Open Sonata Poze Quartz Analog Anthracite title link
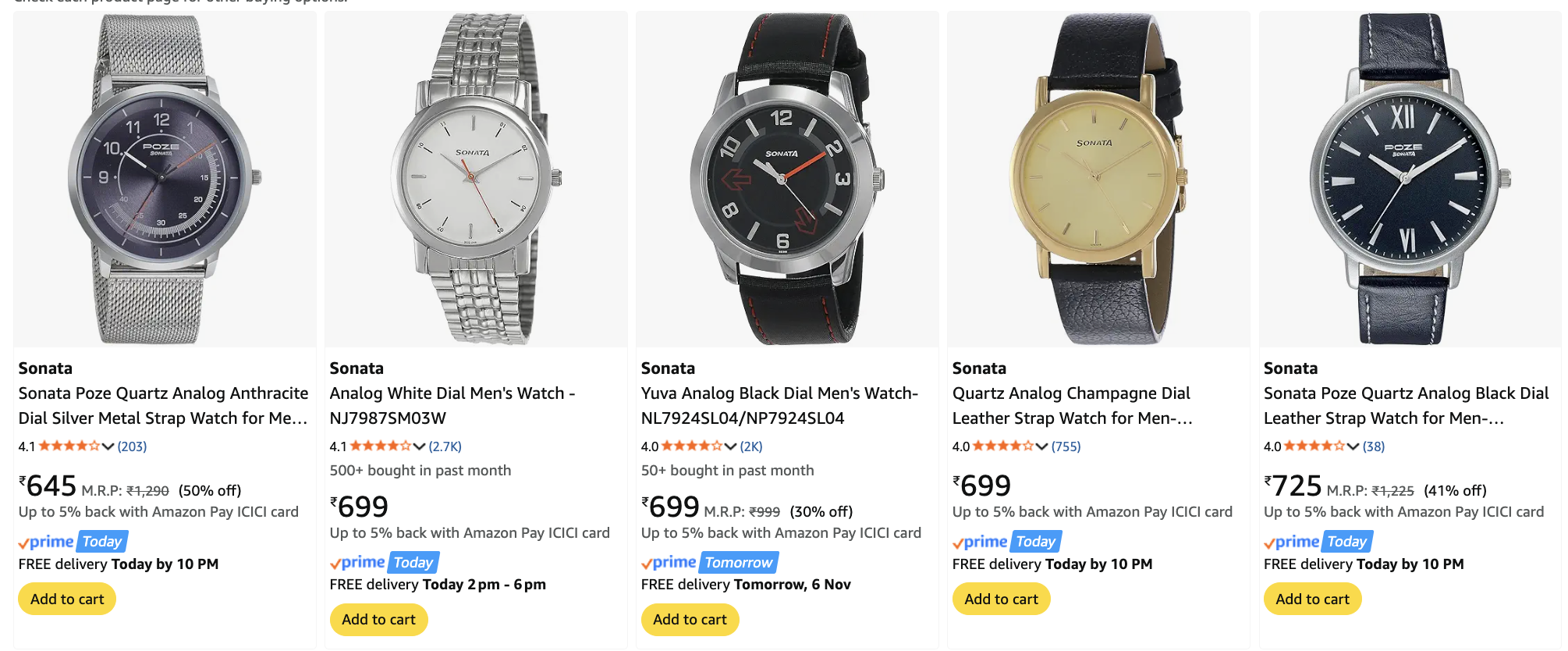The width and height of the screenshot is (1568, 651). [x=163, y=405]
